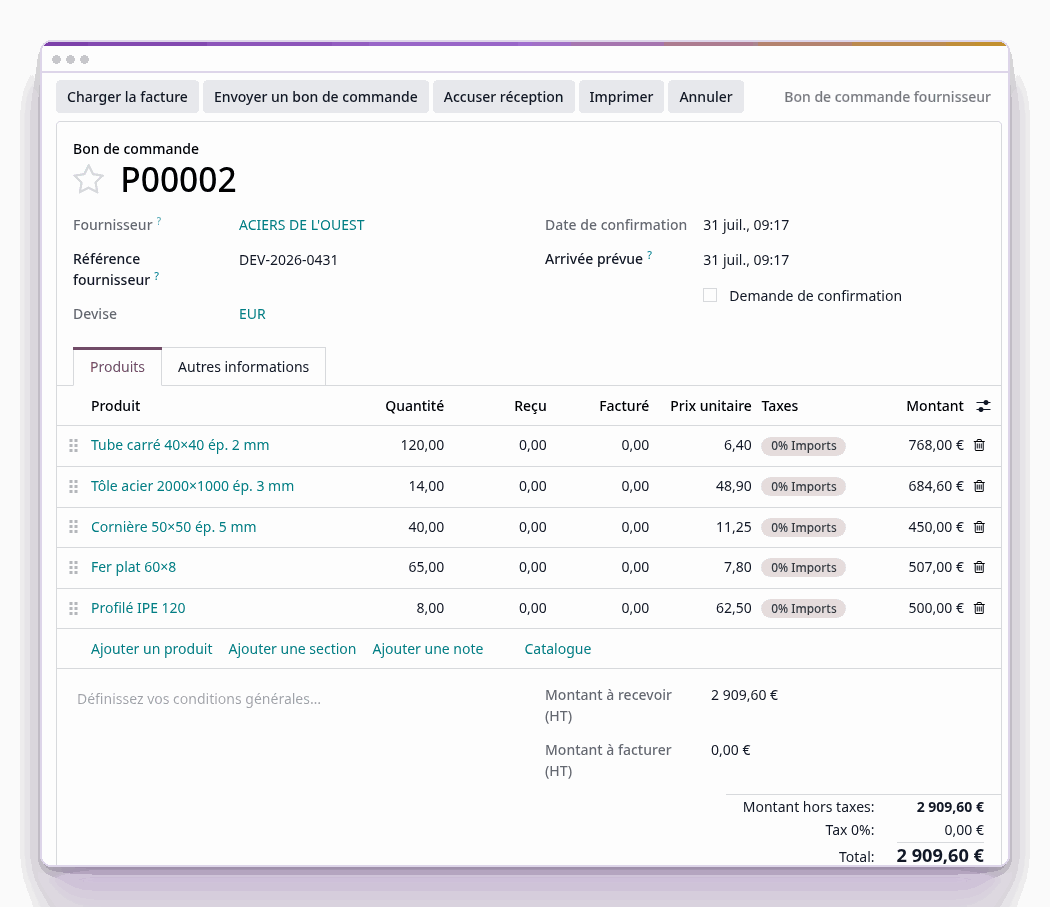Open product Cornière 50×50 ép. 5 mm
Image resolution: width=1050 pixels, height=907 pixels.
173,527
